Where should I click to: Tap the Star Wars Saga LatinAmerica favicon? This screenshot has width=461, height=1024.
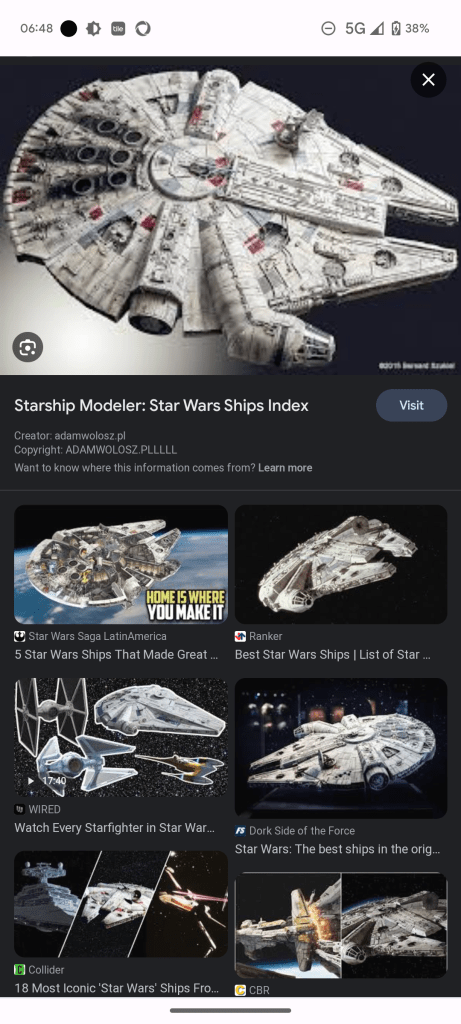pyautogui.click(x=20, y=636)
